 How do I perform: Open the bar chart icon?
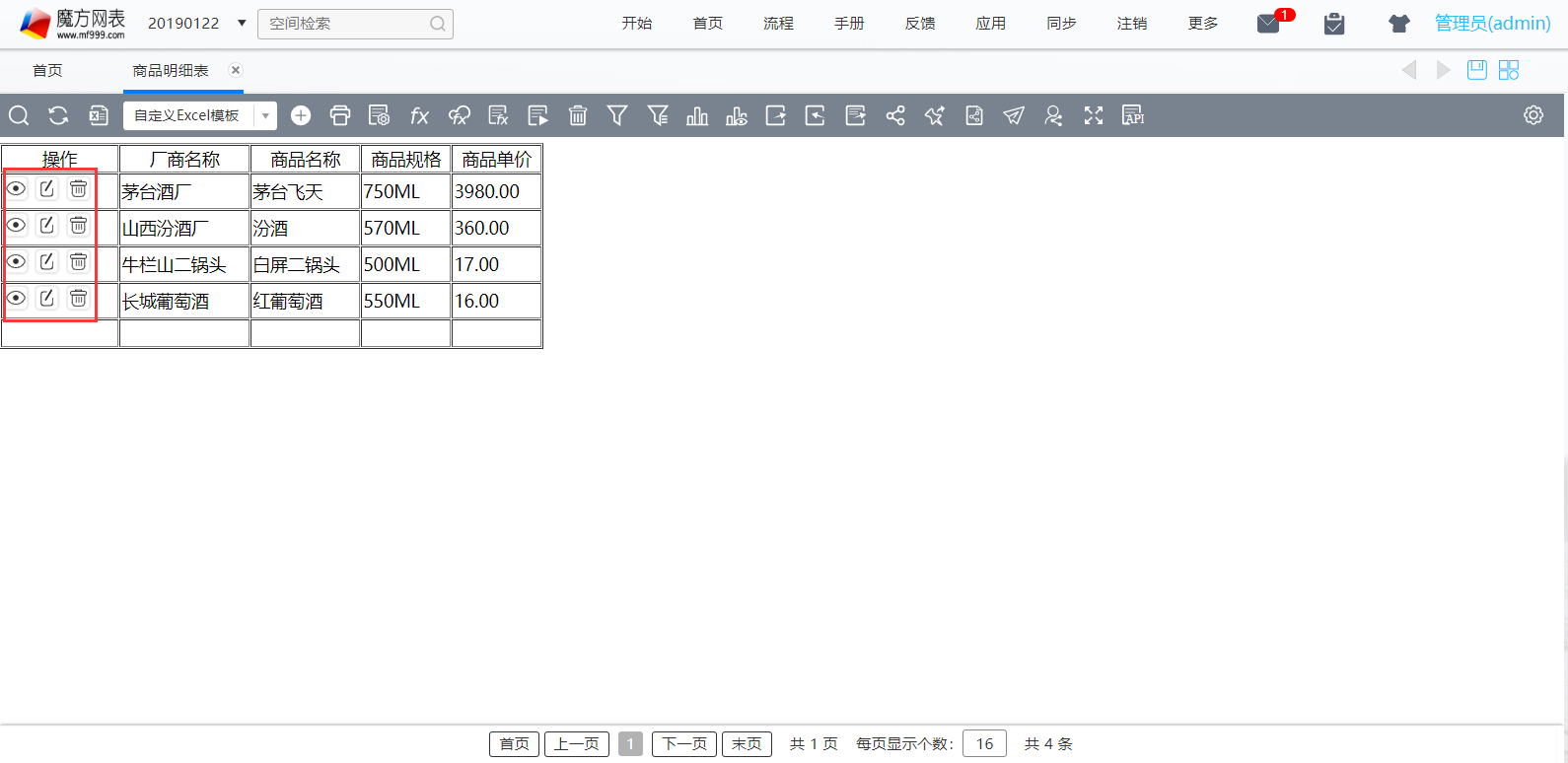point(697,115)
